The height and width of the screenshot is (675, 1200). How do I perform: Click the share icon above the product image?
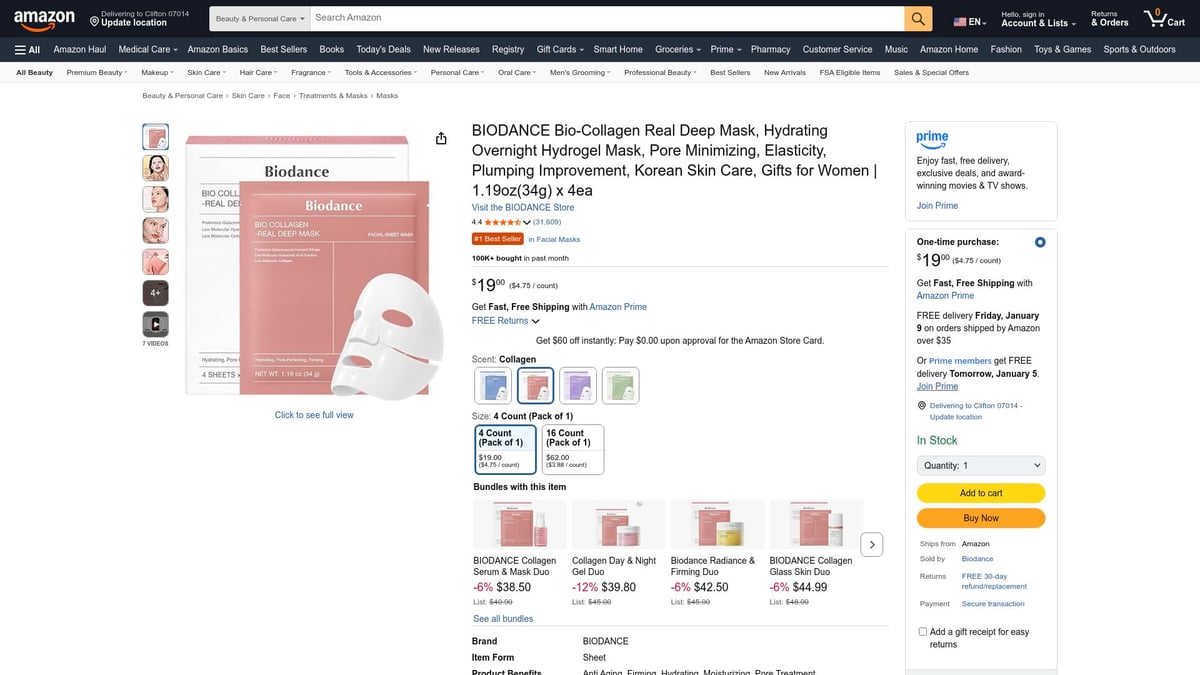click(x=441, y=138)
